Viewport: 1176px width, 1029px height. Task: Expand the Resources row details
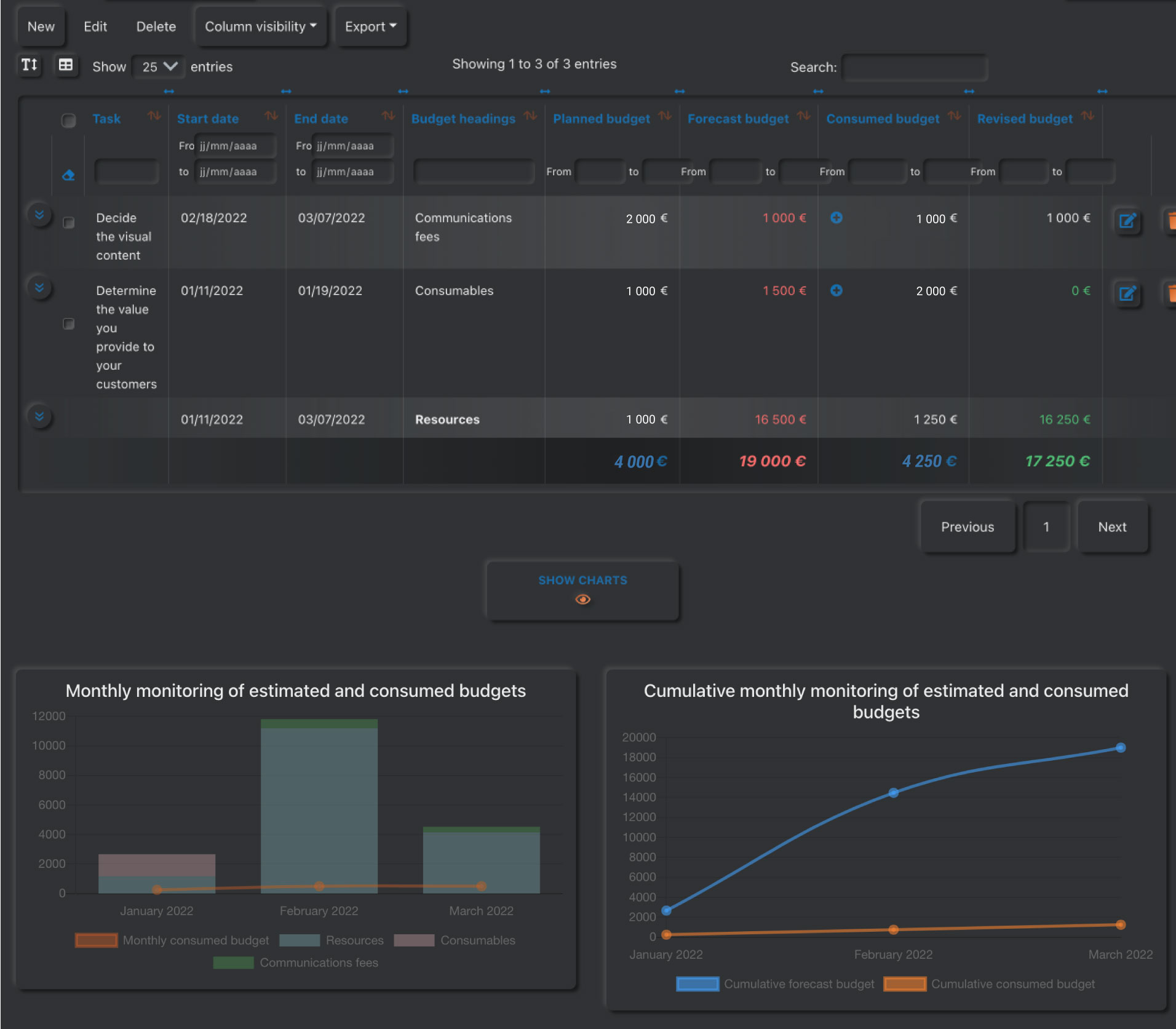[x=39, y=416]
